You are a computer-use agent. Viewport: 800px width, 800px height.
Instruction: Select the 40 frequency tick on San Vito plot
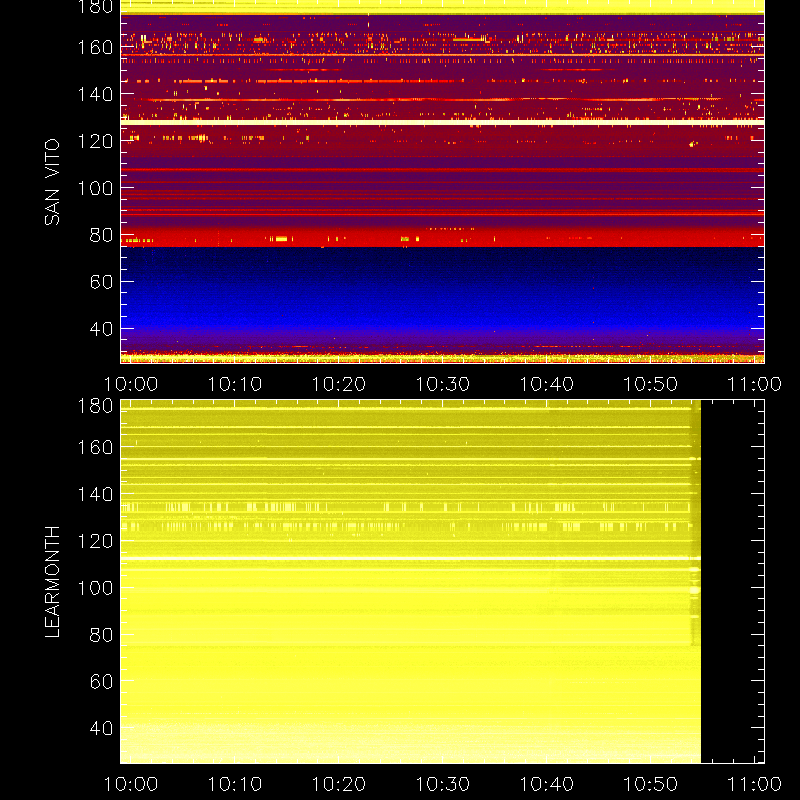(x=101, y=329)
